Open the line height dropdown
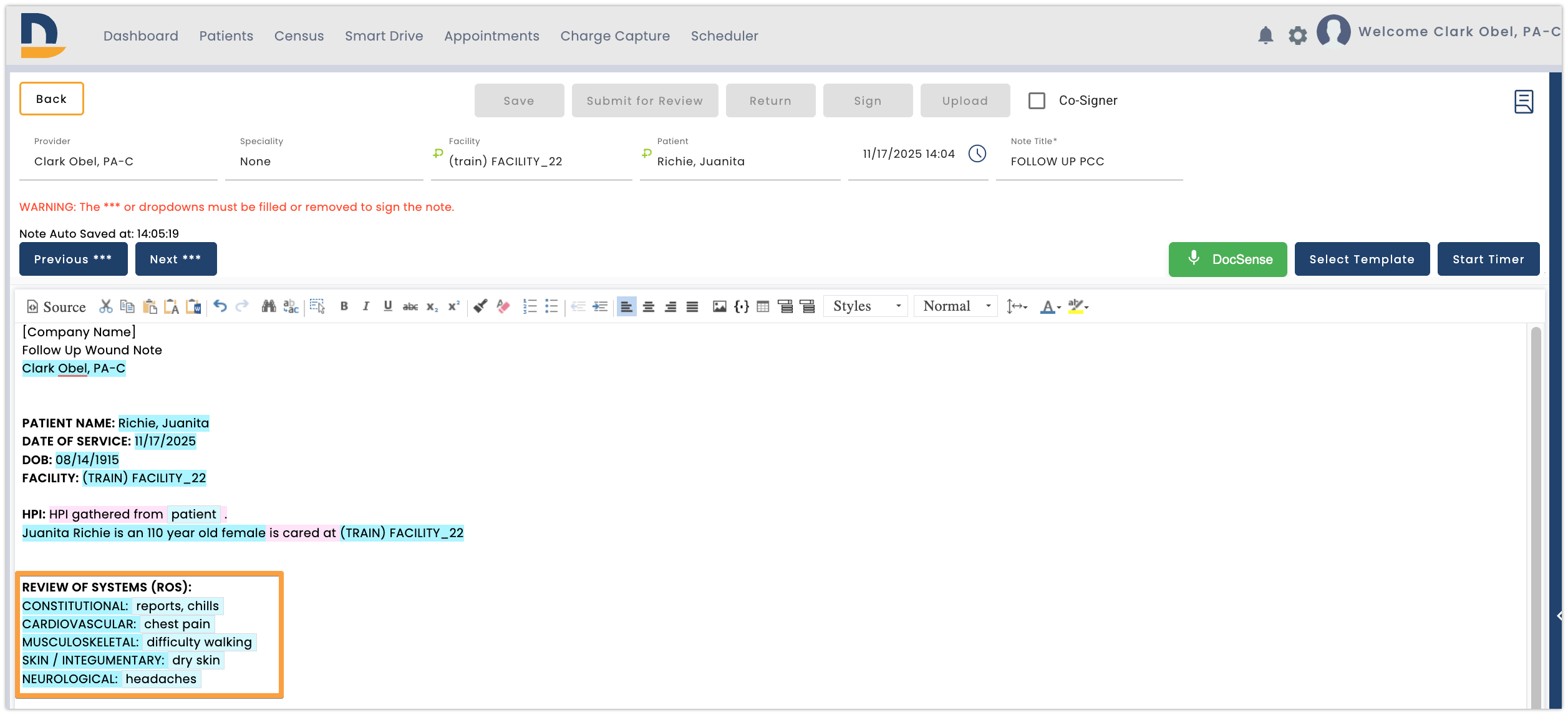The height and width of the screenshot is (715, 1568). tap(1017, 306)
